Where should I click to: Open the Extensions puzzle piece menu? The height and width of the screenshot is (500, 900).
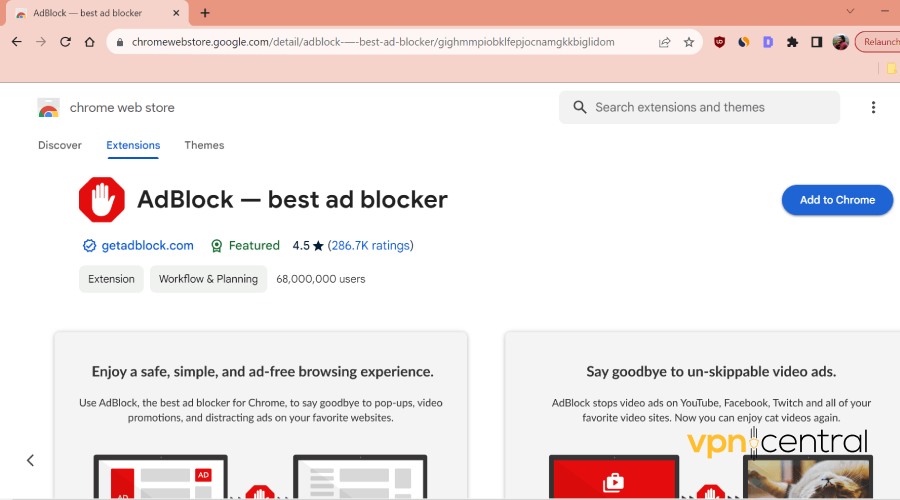pos(792,42)
